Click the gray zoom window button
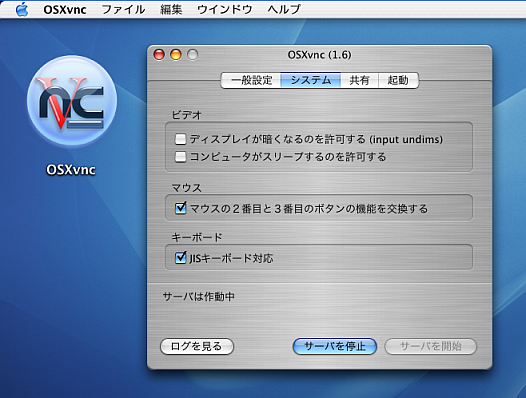The image size is (526, 398). coord(193,55)
